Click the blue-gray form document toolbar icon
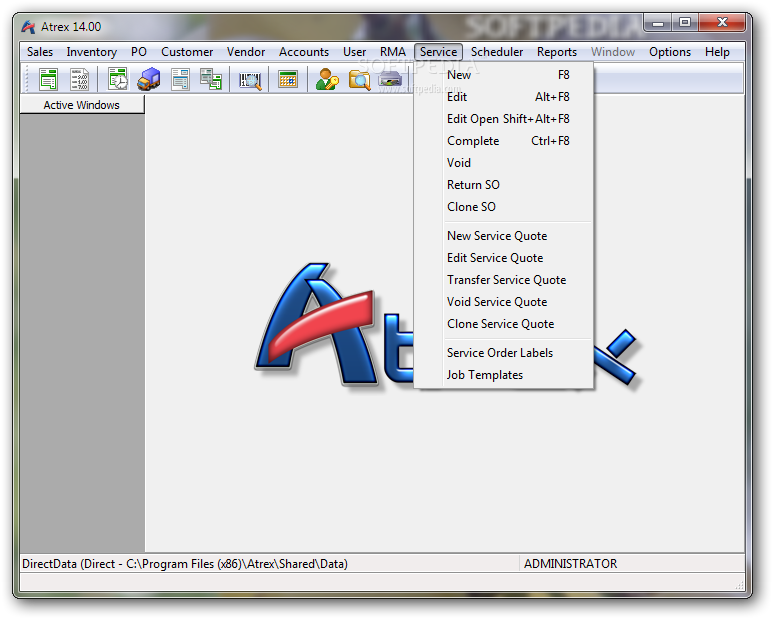773x619 pixels. pos(180,79)
